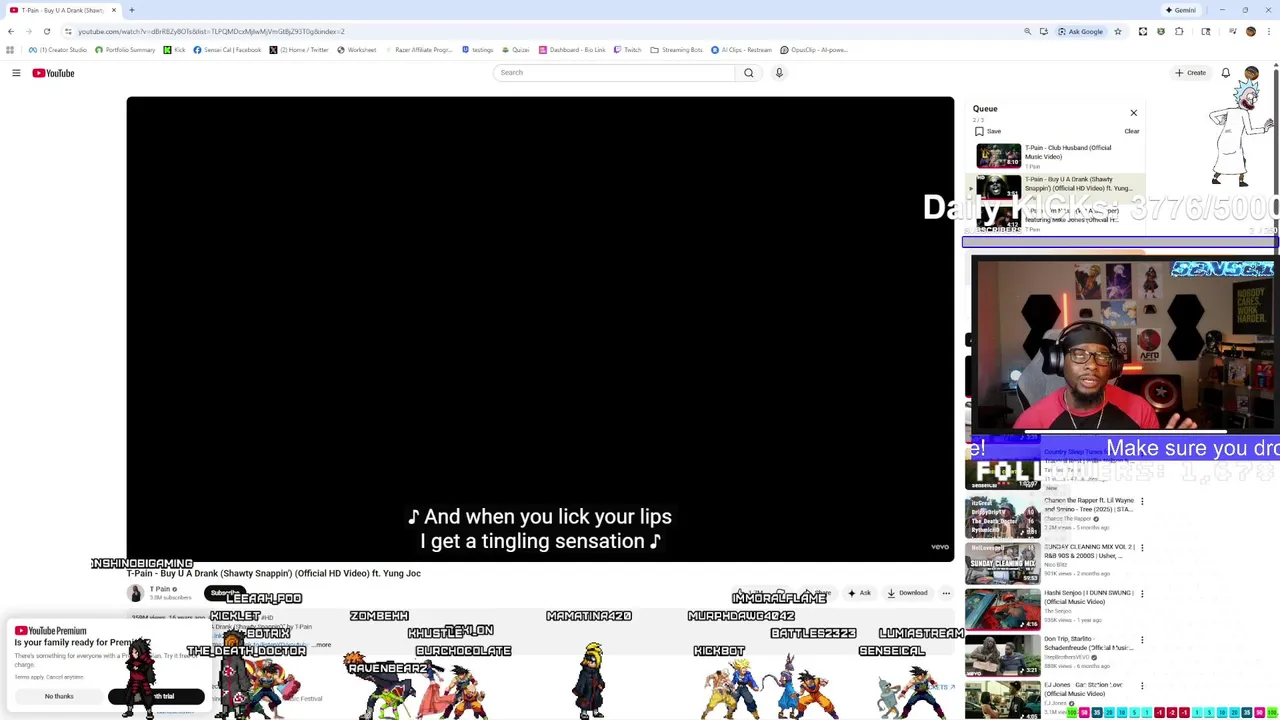Go back with browser back arrow

(11, 31)
